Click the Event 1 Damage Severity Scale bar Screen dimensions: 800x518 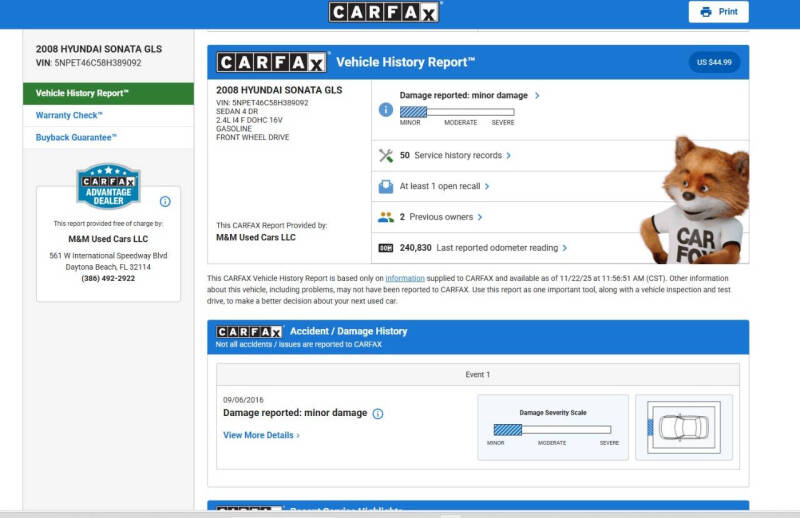click(x=552, y=429)
